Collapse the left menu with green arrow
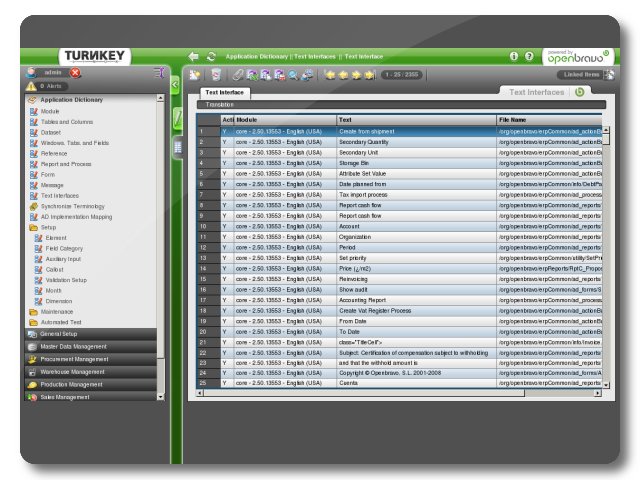640x480 pixels. click(175, 86)
